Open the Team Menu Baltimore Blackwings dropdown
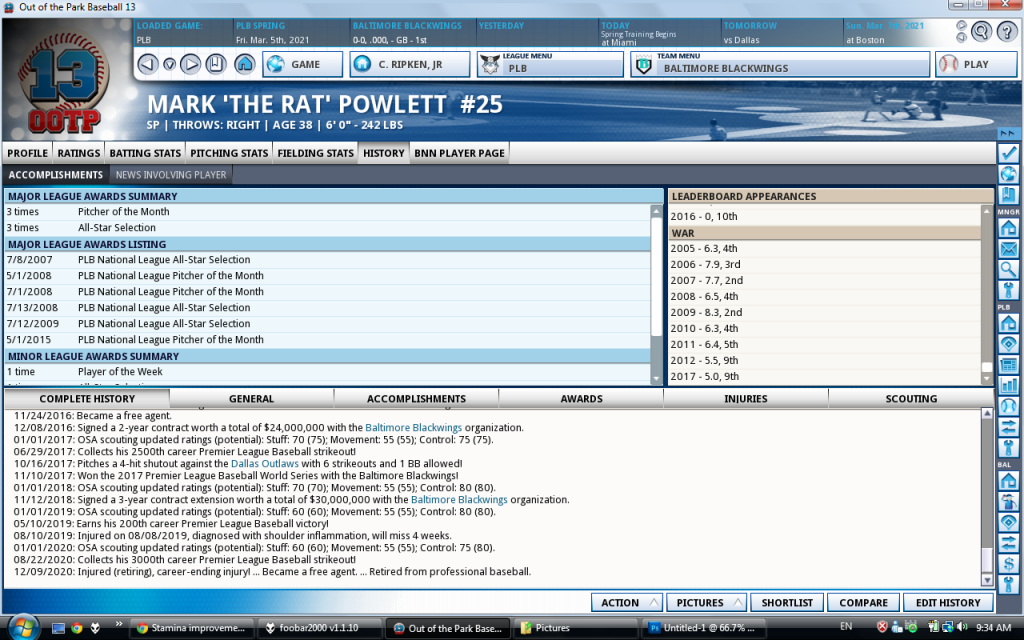 point(780,65)
